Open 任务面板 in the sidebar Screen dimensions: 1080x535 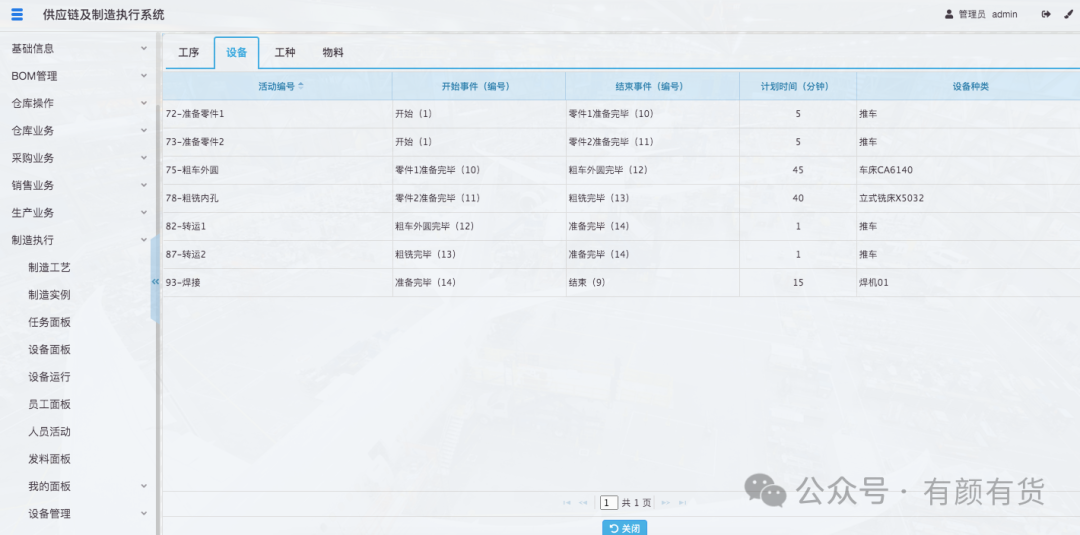[50, 322]
